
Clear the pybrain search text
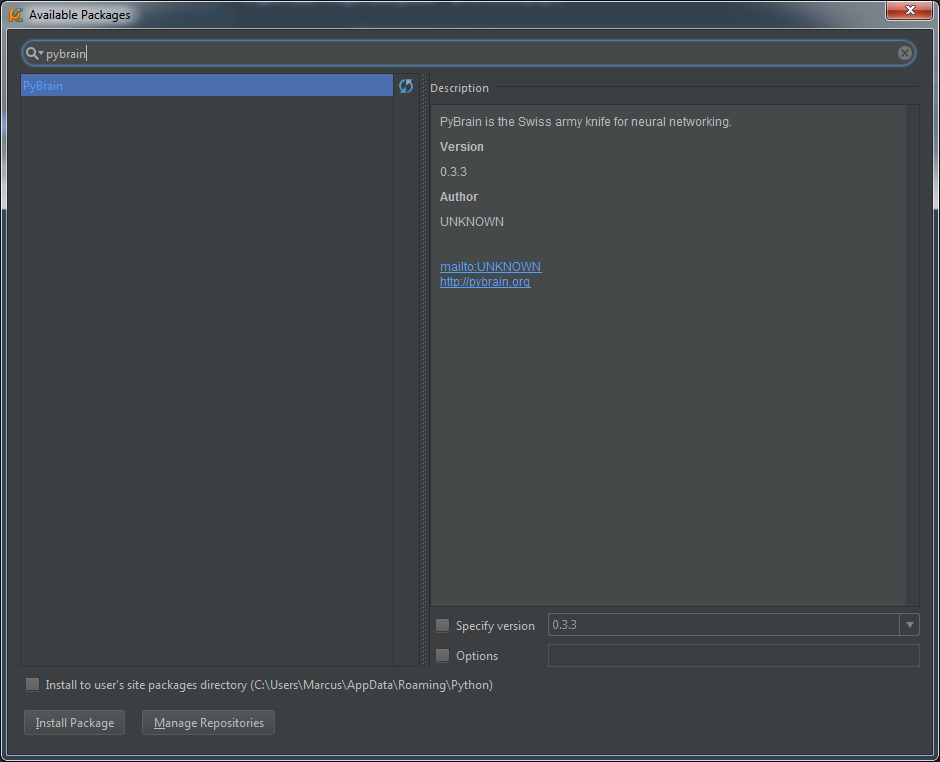coord(904,54)
